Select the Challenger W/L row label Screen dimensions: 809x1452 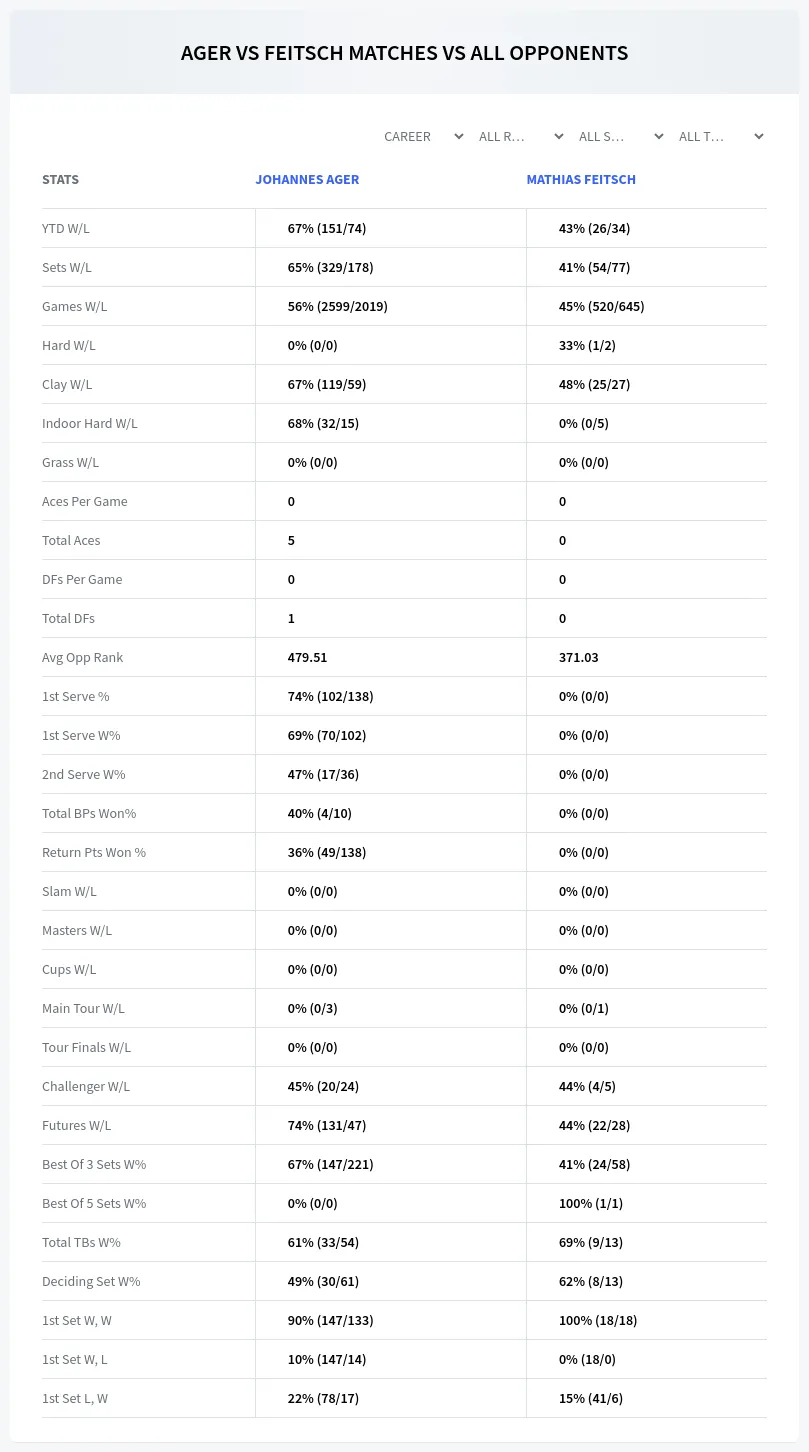pyautogui.click(x=86, y=1086)
